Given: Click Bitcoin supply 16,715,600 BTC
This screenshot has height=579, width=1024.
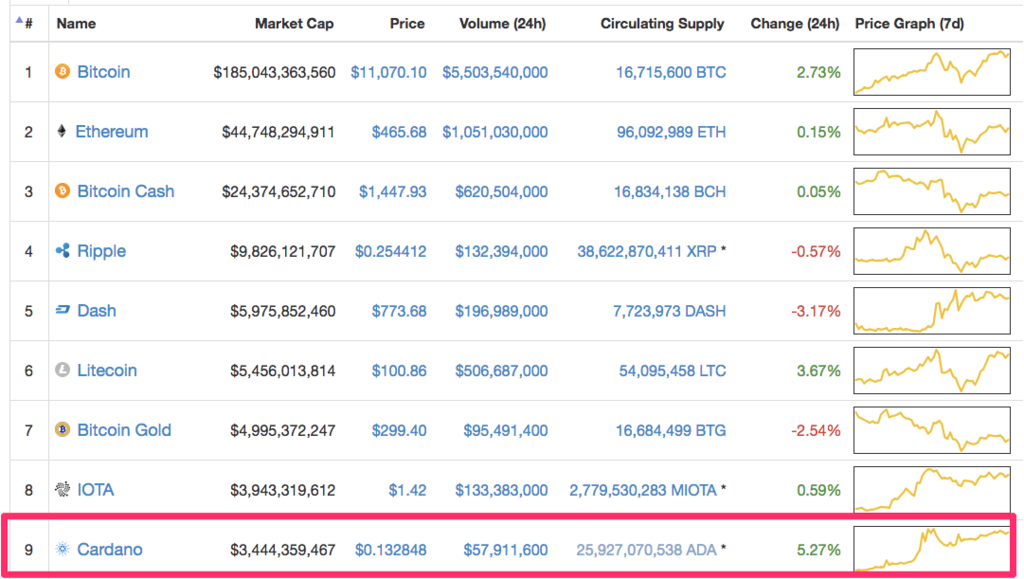Looking at the screenshot, I should click(x=671, y=72).
